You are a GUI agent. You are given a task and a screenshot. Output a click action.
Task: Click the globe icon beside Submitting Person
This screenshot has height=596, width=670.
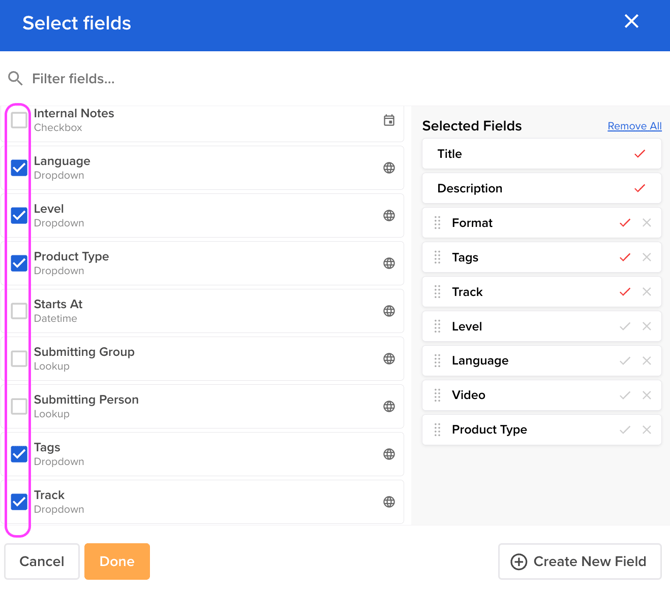point(389,407)
